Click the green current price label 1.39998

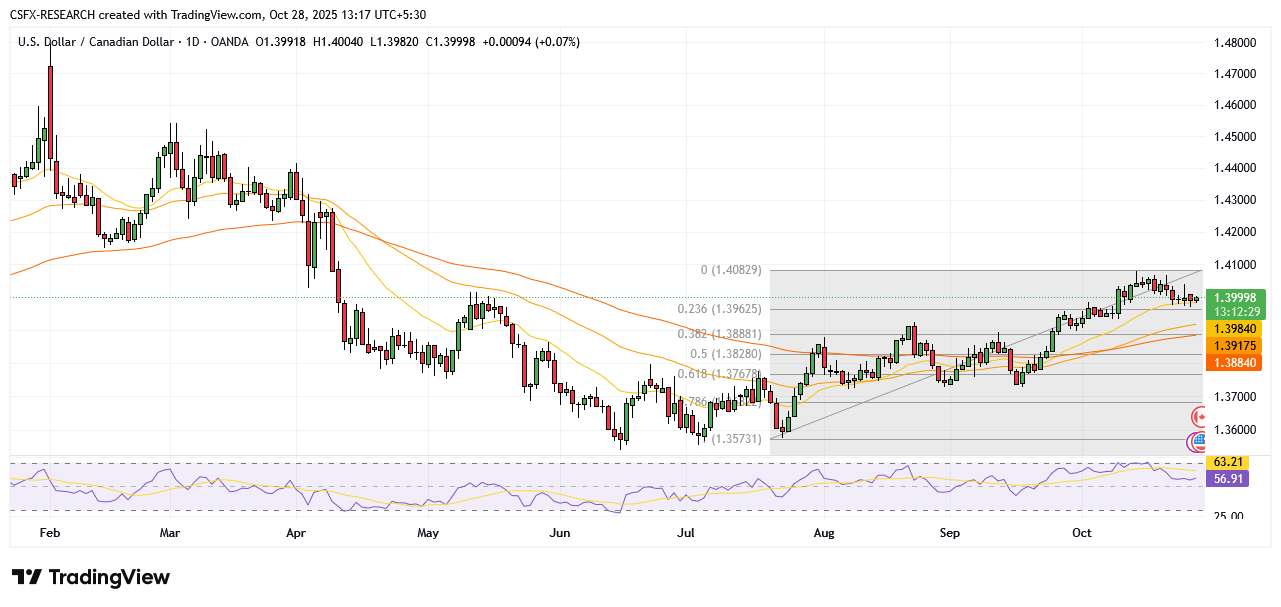click(x=1238, y=297)
